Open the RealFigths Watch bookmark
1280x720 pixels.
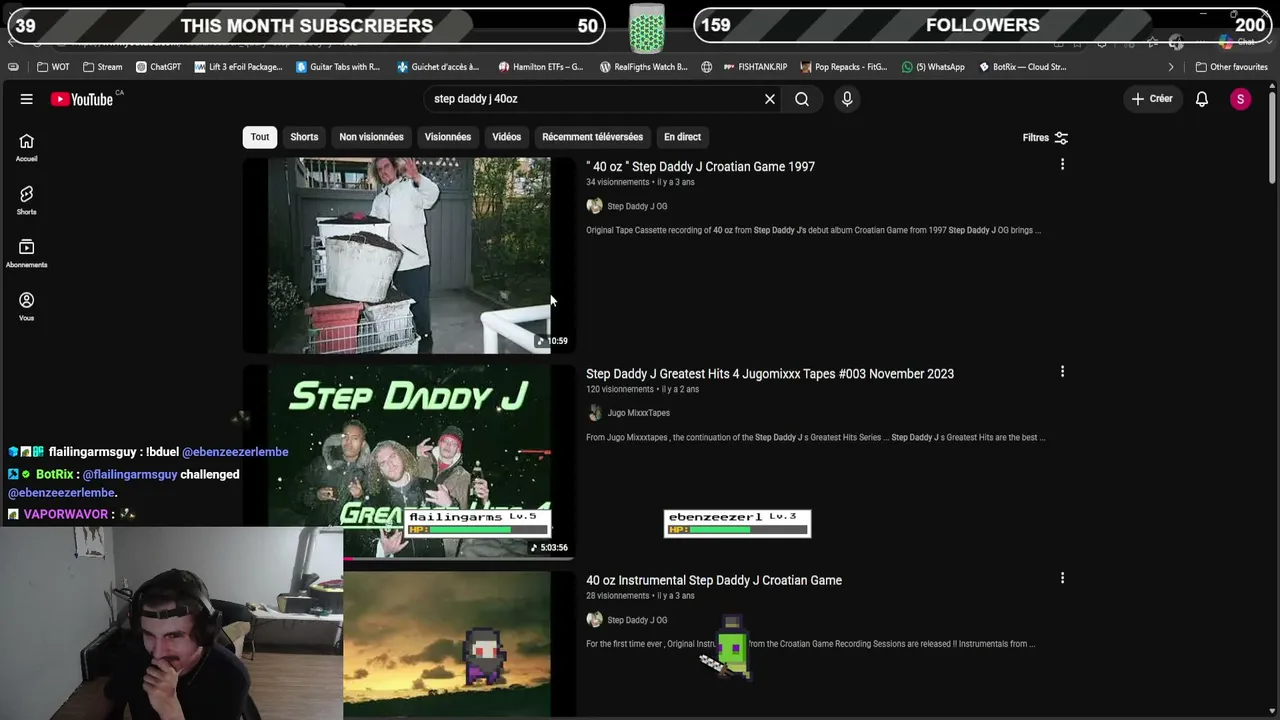643,67
